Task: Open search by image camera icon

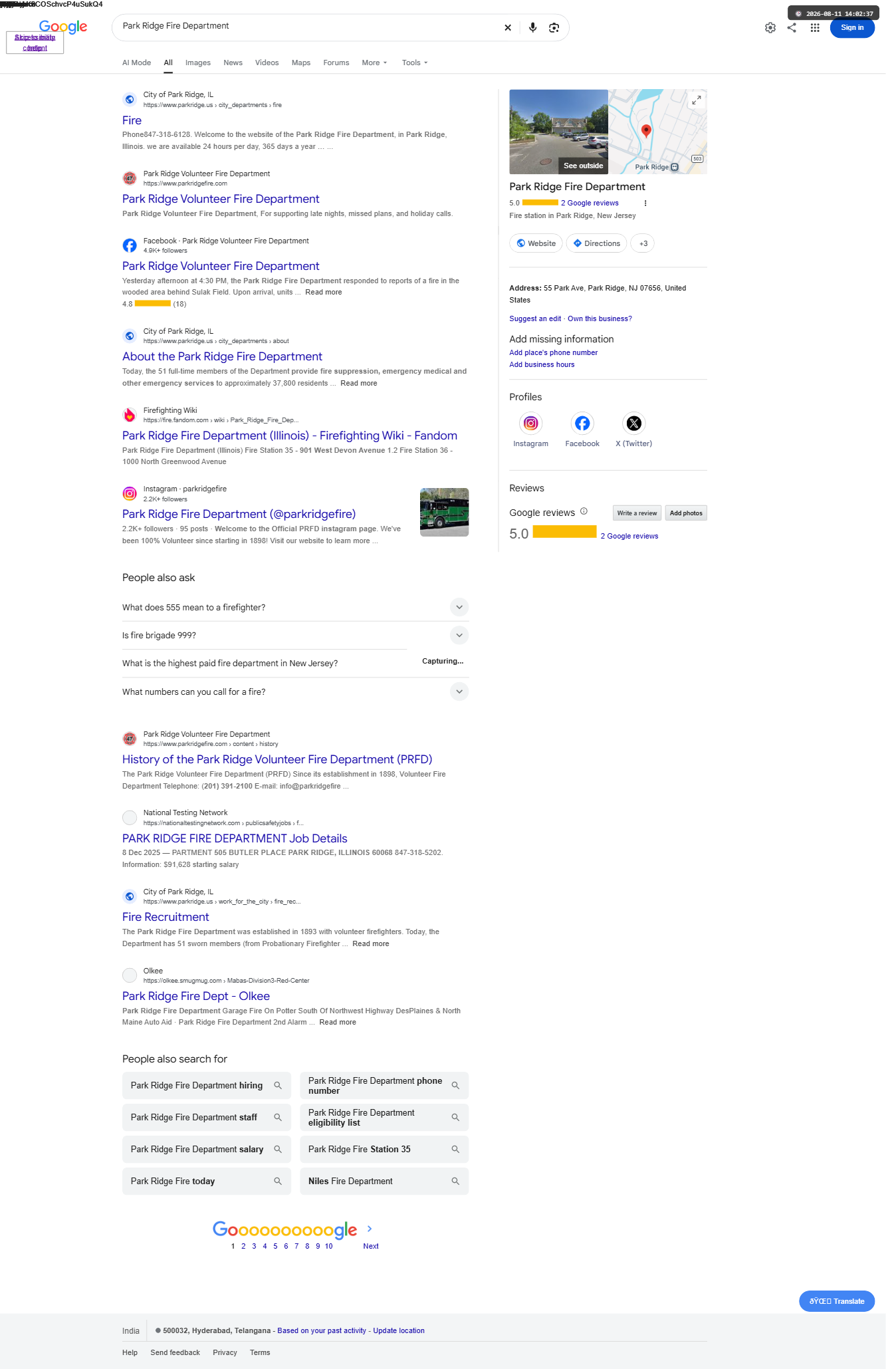Action: point(554,28)
